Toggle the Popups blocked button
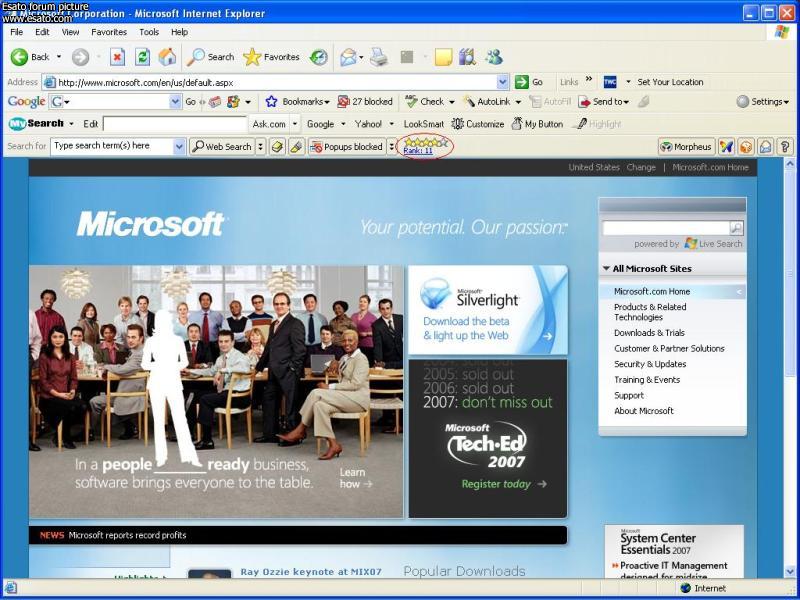 [x=347, y=147]
